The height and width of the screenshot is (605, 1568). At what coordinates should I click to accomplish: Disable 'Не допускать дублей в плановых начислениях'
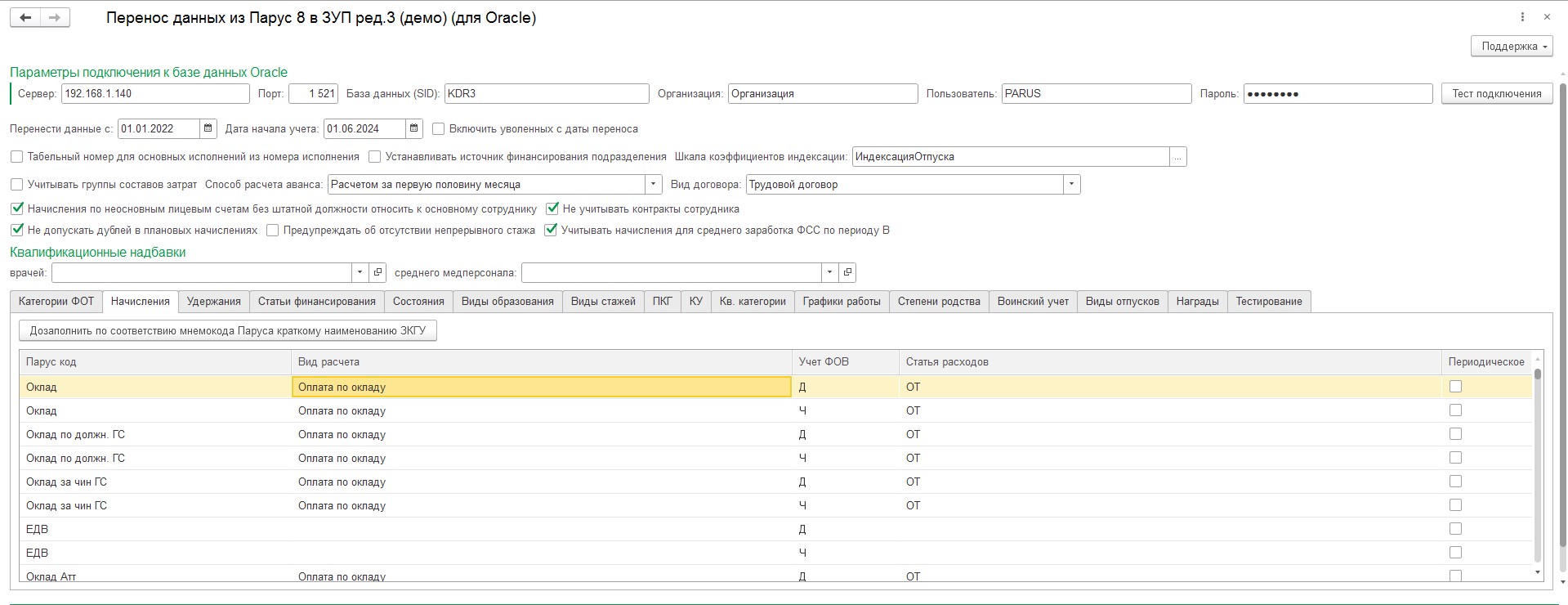click(x=16, y=230)
